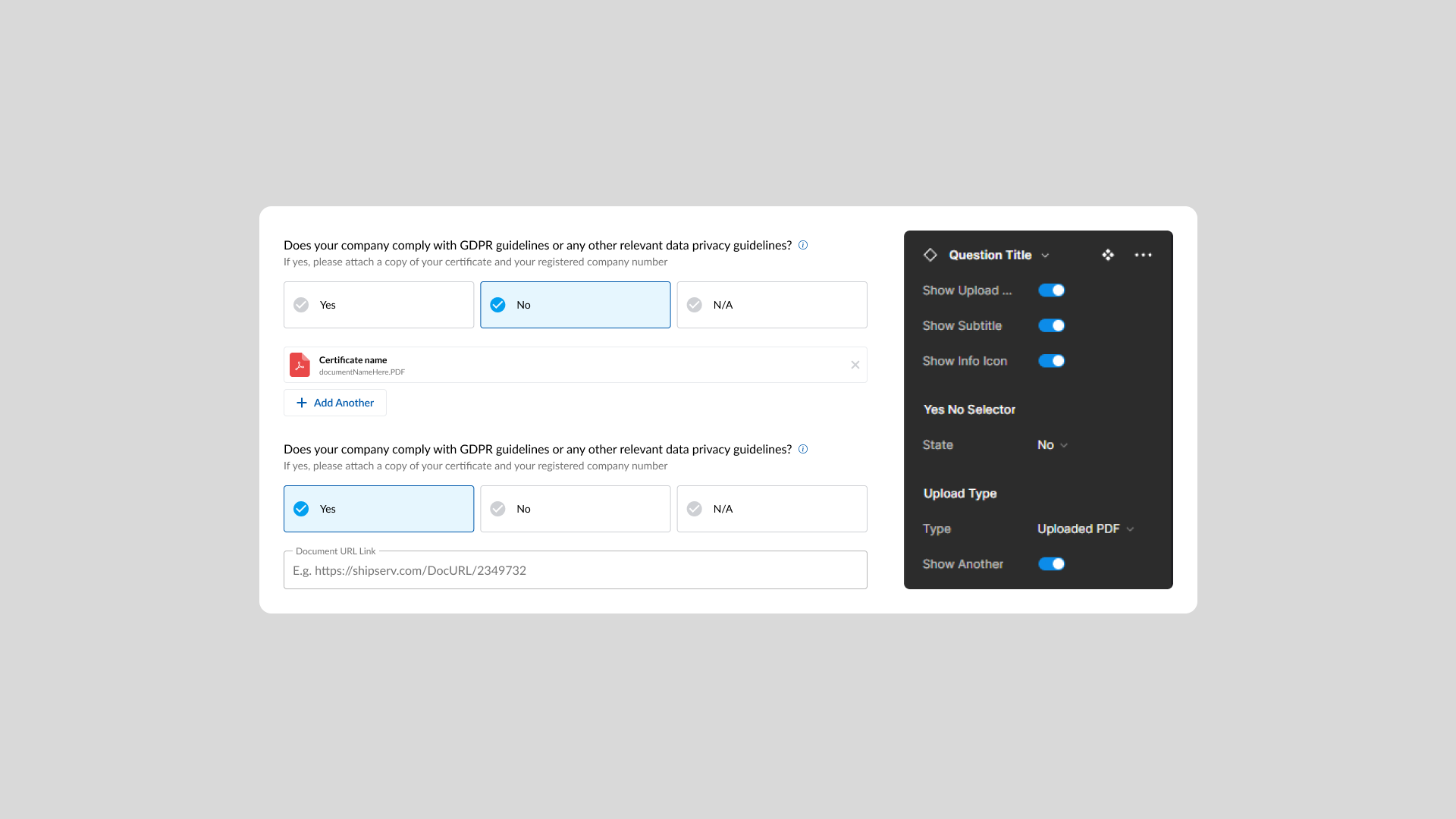Open the three-dots more options menu

coord(1143,255)
